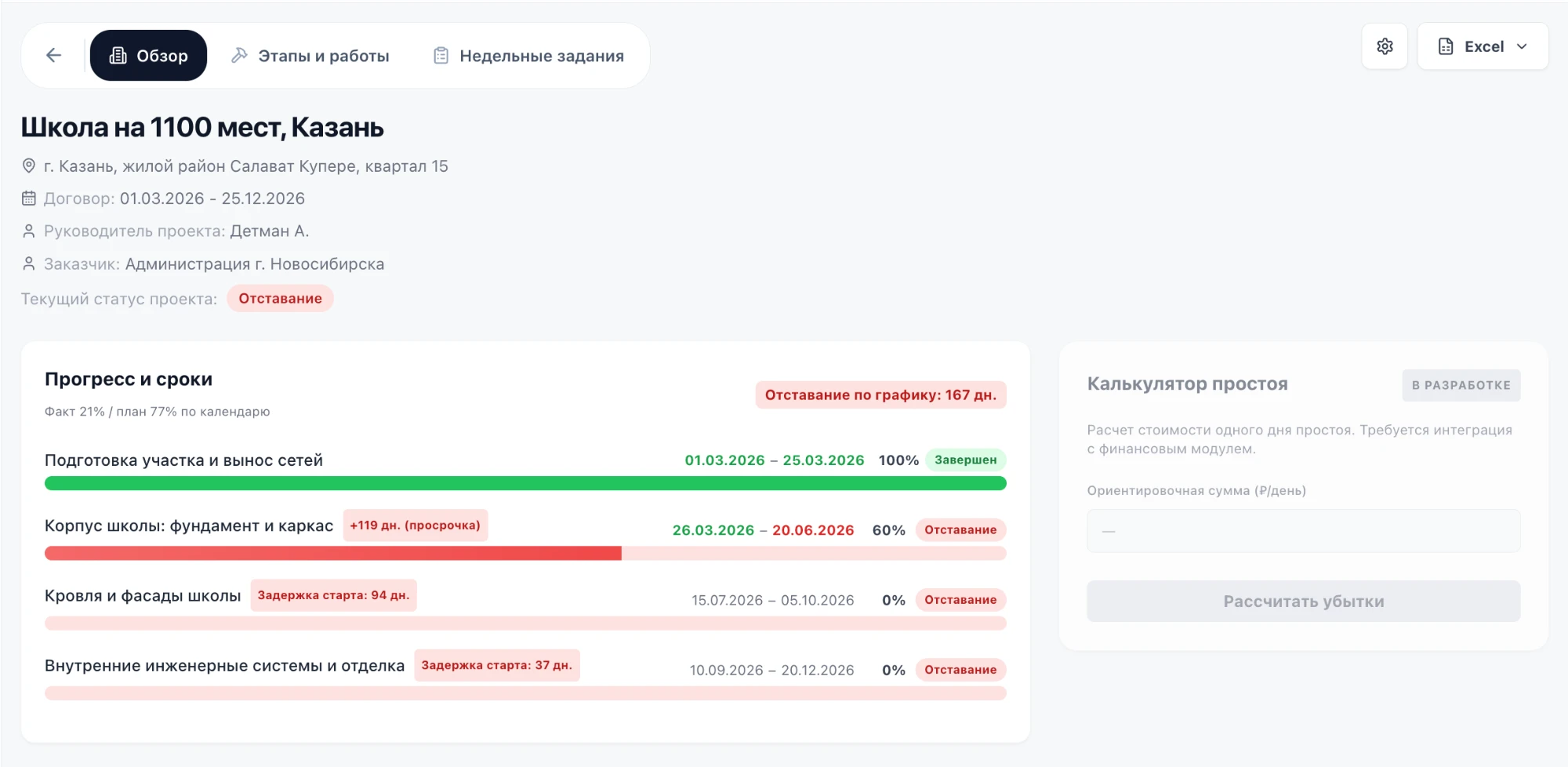
Task: Click the В РАЗРАБОТКЕ label
Action: pos(1461,385)
